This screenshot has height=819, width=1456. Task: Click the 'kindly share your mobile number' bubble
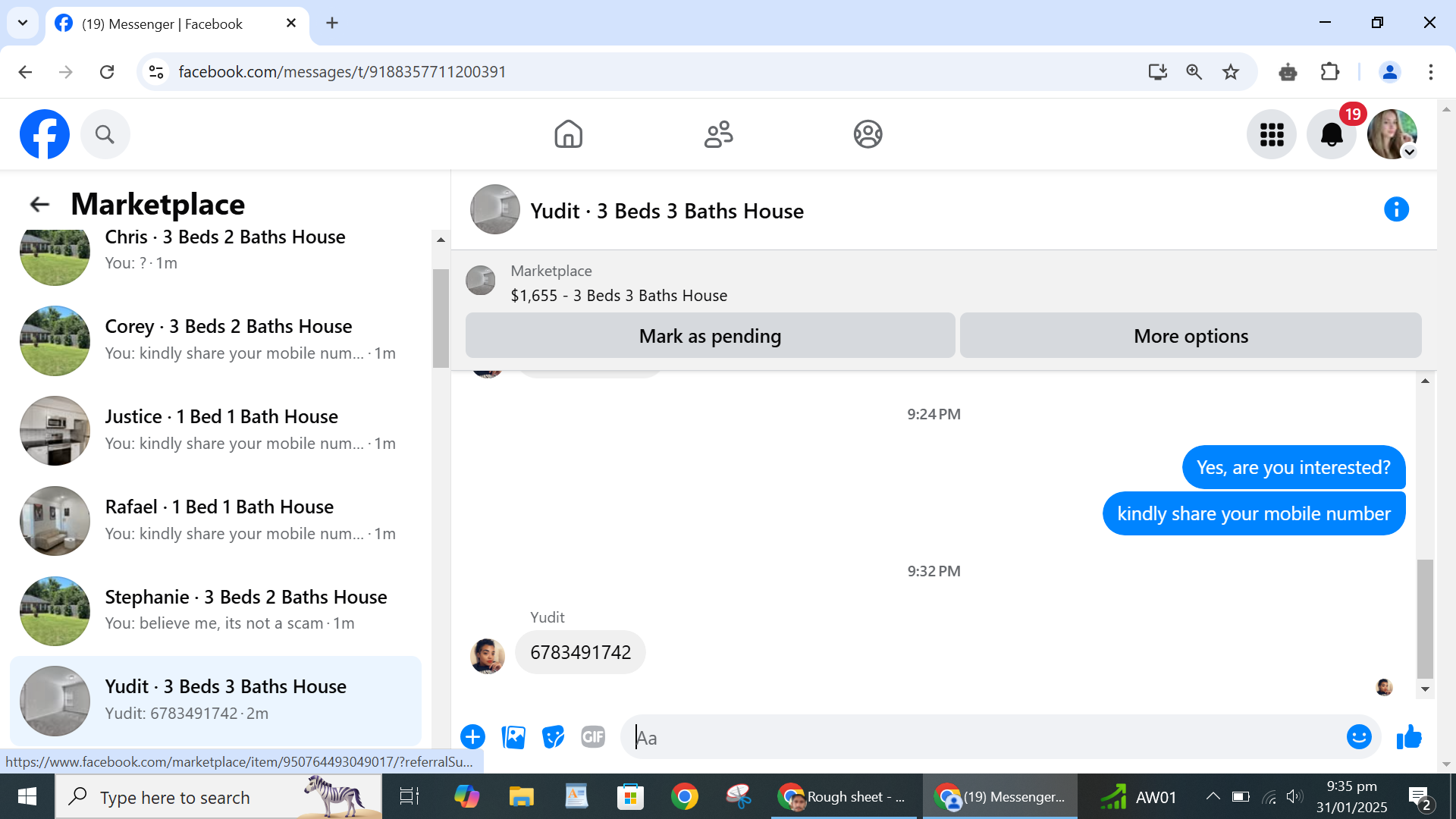1254,513
